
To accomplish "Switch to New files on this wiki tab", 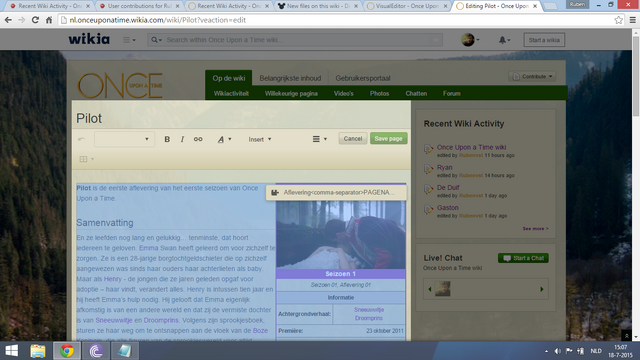I will point(317,6).
